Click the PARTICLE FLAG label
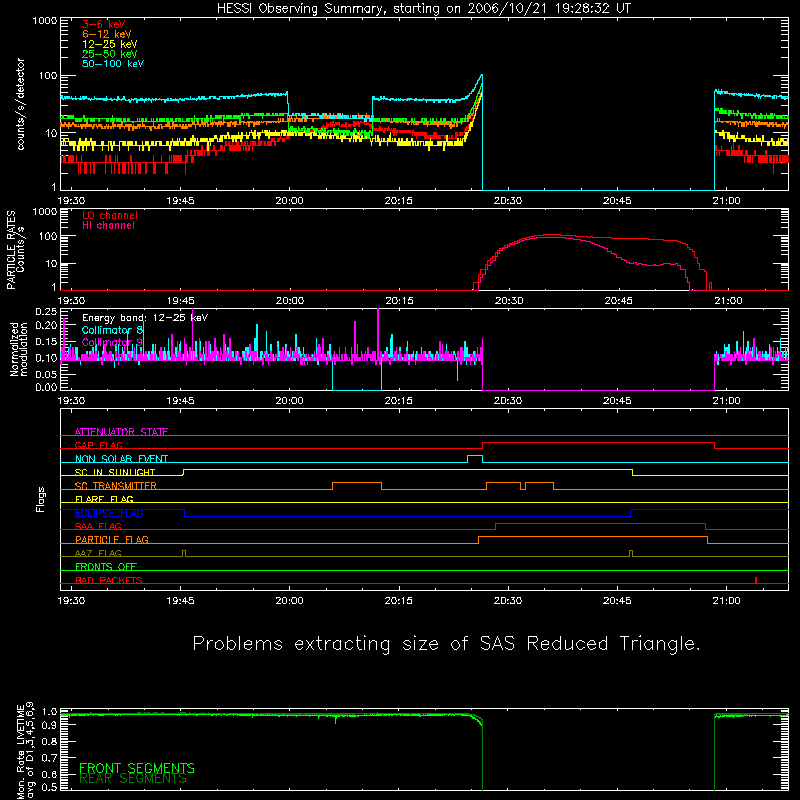This screenshot has width=800, height=800. (112, 539)
